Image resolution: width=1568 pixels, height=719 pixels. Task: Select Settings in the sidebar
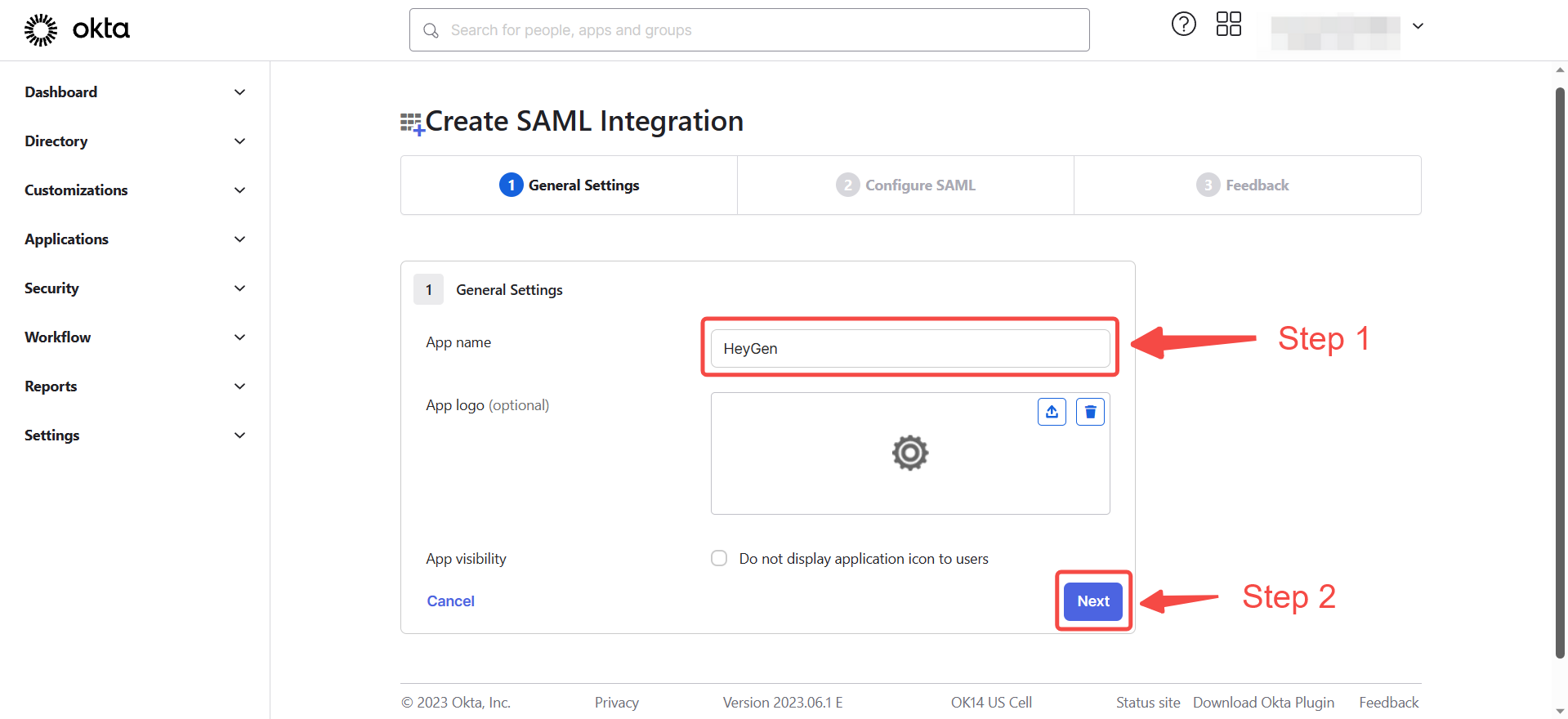[51, 435]
